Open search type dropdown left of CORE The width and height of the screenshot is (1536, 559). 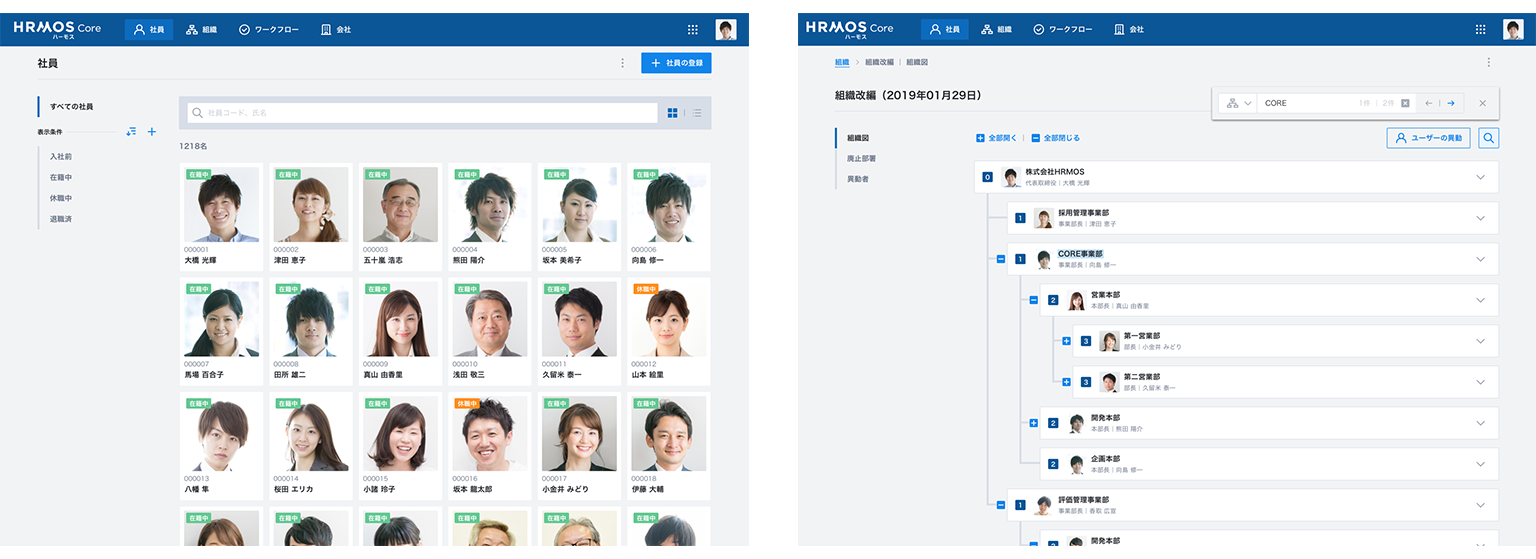[1239, 103]
